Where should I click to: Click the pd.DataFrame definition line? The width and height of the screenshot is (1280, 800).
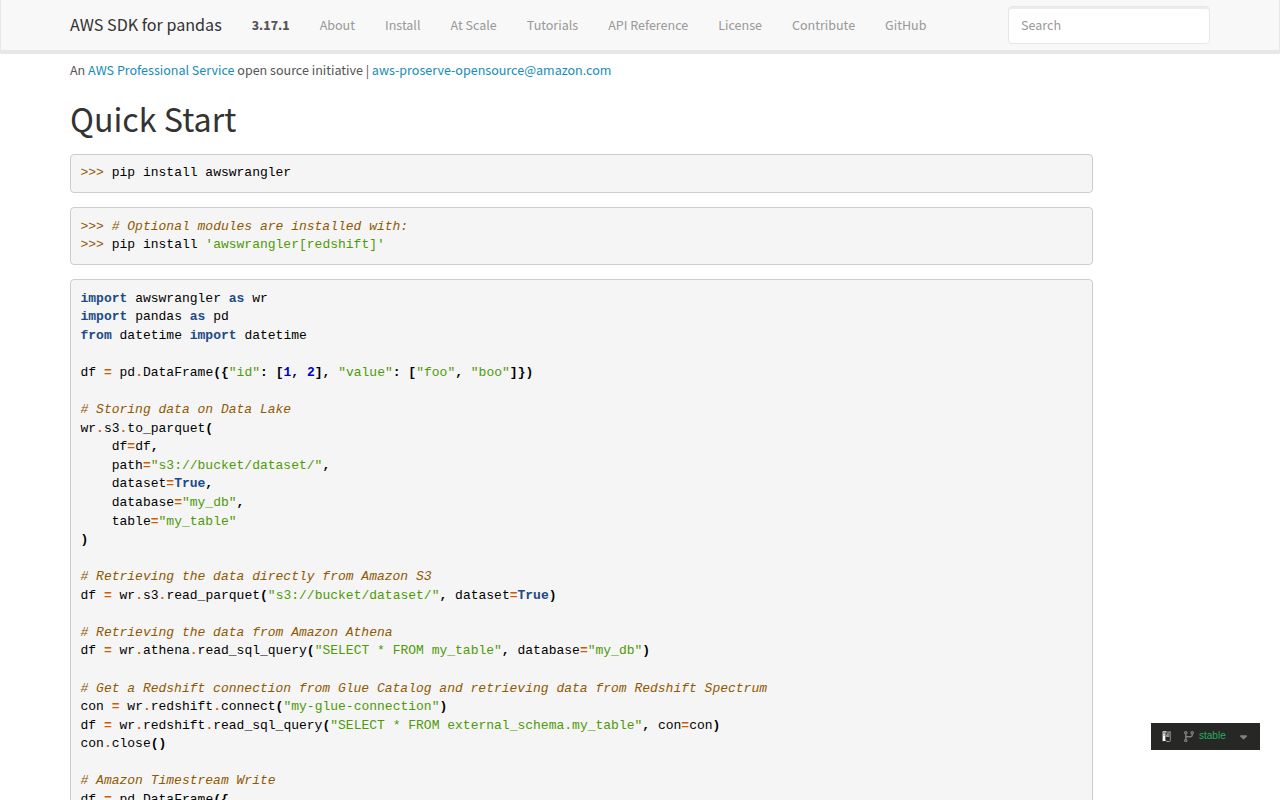pyautogui.click(x=307, y=372)
